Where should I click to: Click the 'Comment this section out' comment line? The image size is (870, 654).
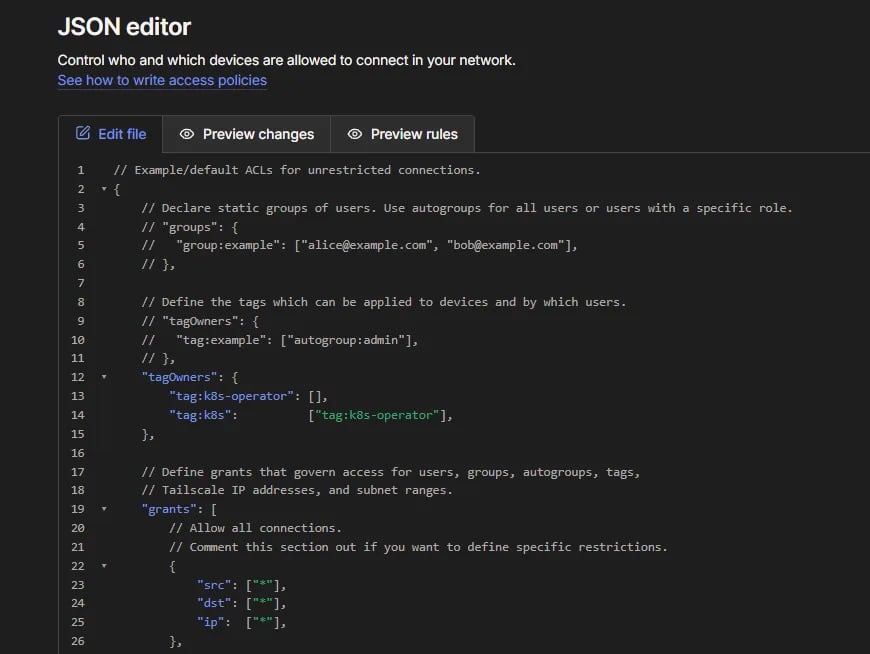[418, 547]
